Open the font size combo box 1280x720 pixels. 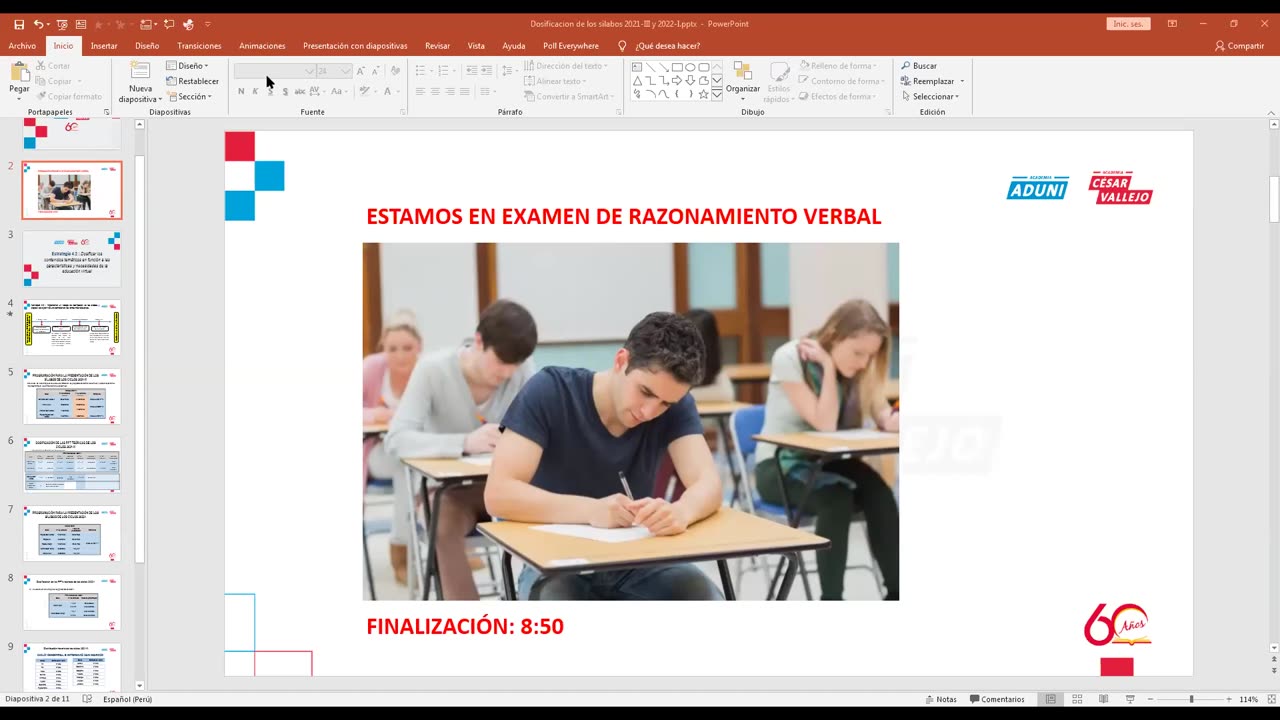(x=334, y=71)
